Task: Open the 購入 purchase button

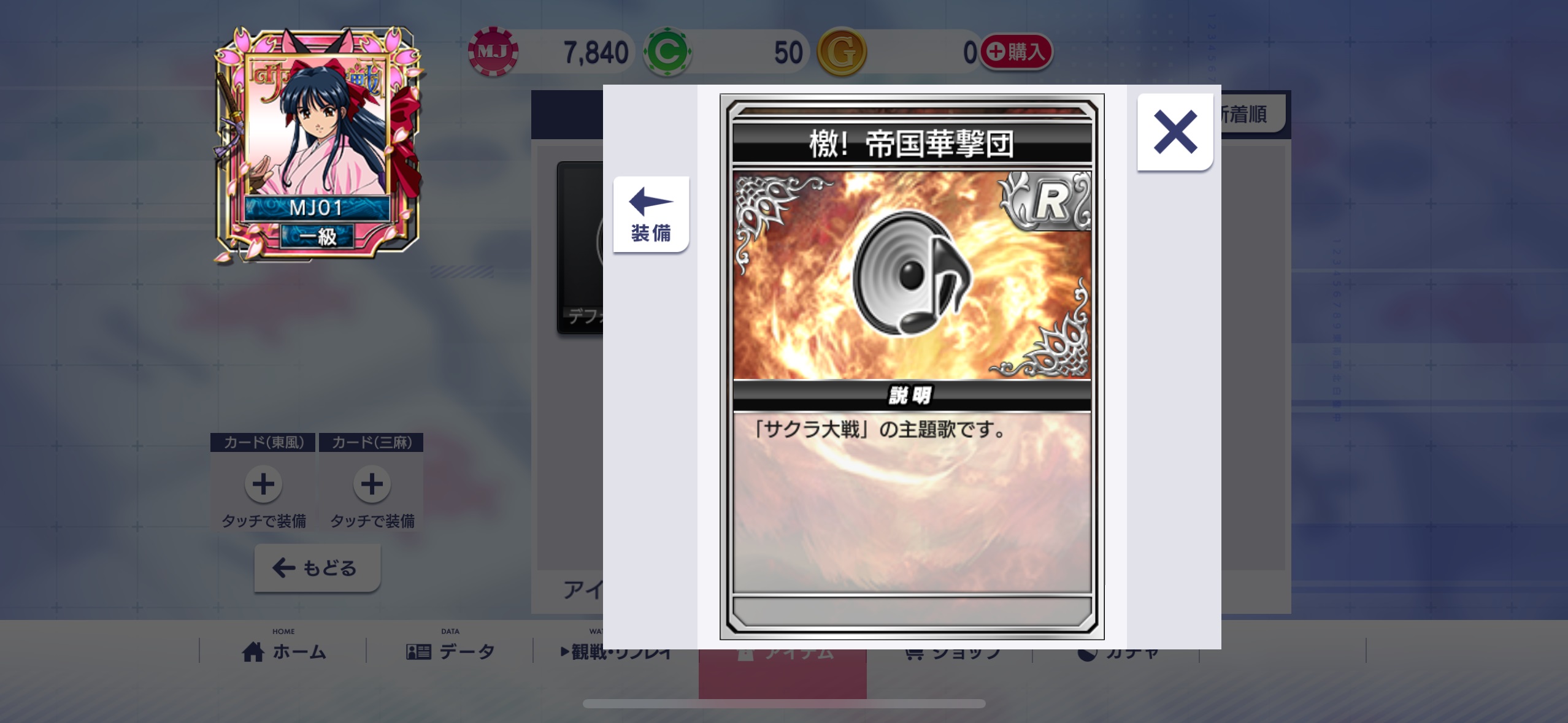Action: 1017,52
